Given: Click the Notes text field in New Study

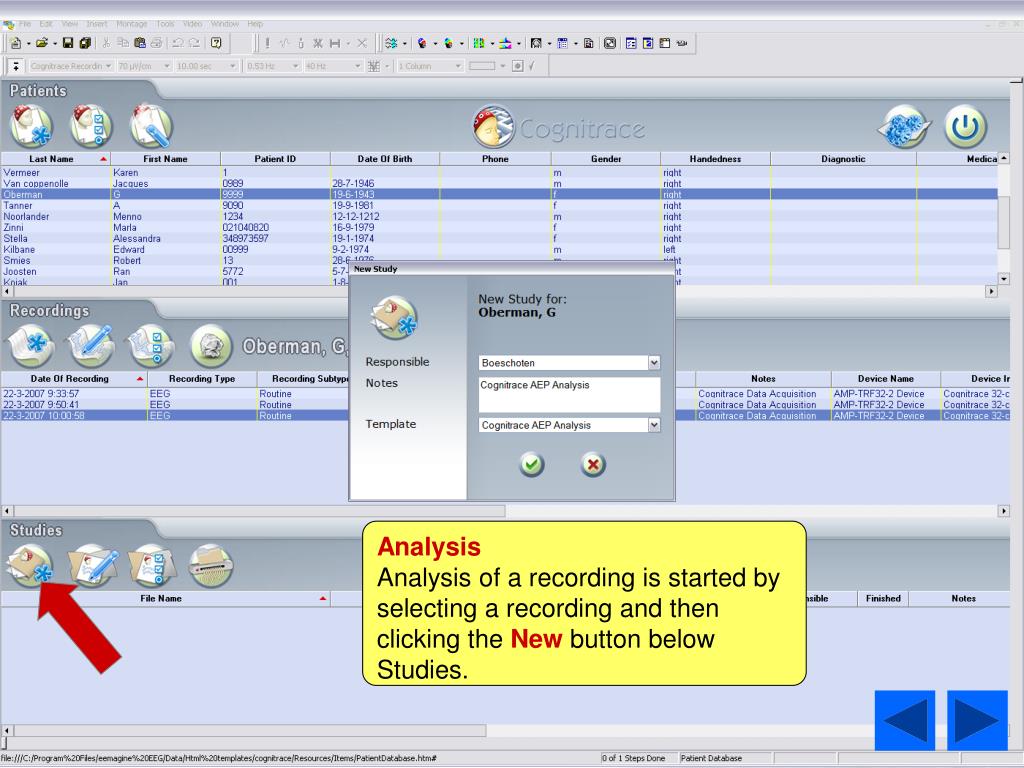Looking at the screenshot, I should coord(569,394).
